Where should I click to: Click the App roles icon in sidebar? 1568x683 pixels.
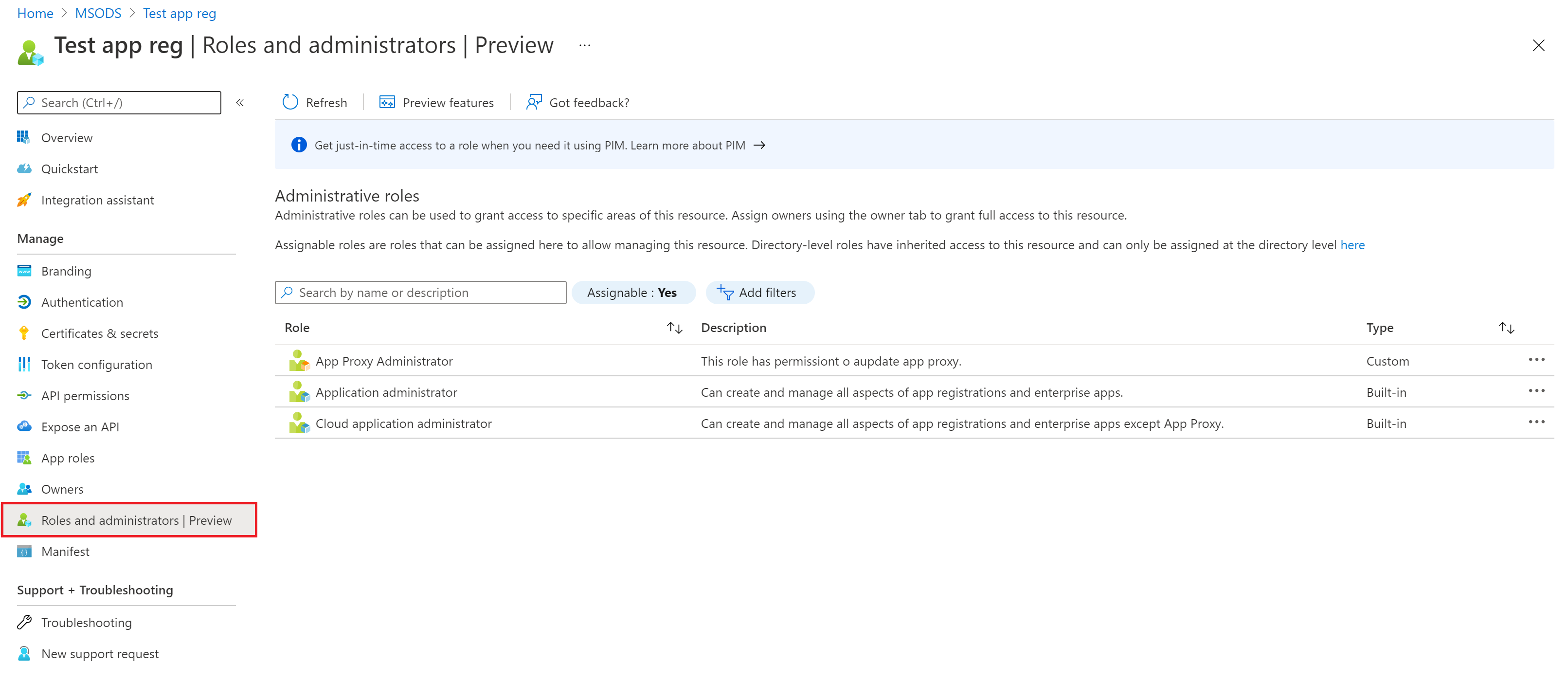pos(25,457)
